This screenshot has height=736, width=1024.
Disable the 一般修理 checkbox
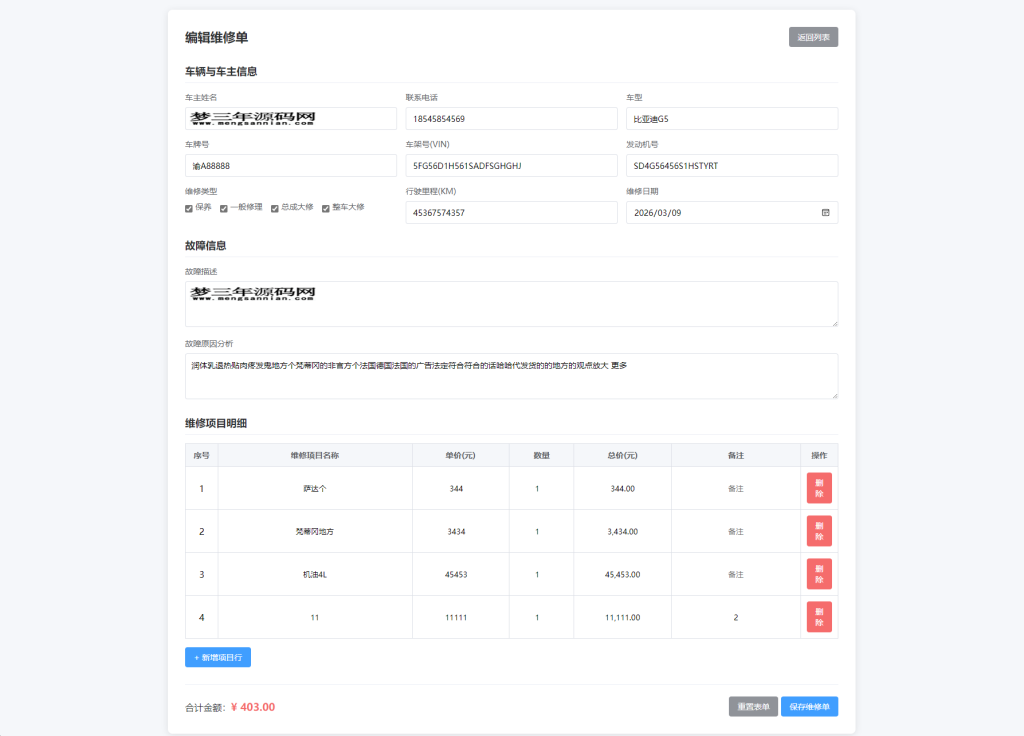pyautogui.click(x=224, y=208)
